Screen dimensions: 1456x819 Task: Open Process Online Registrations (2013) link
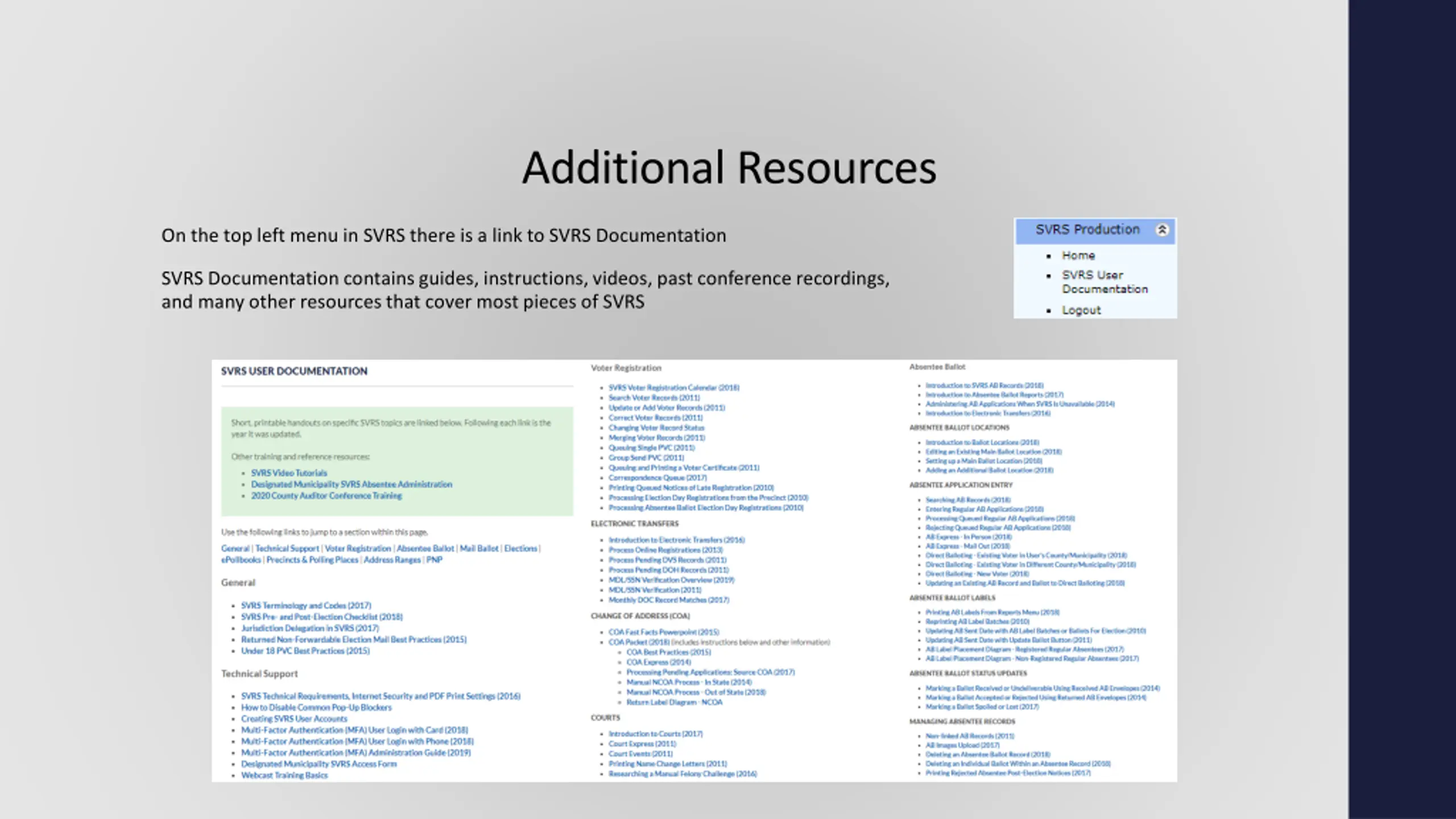(665, 550)
